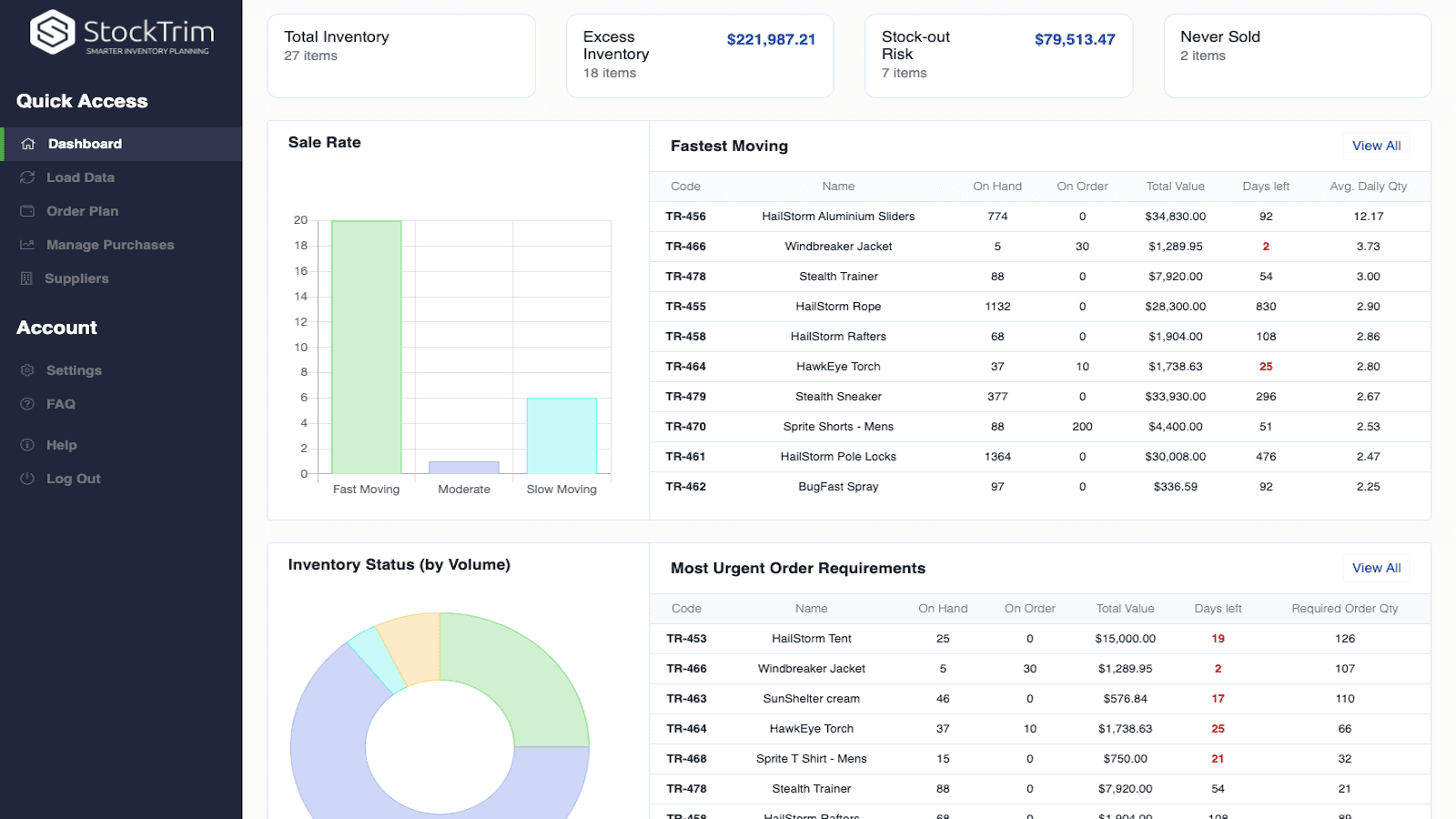
Task: Click View All for Fastest Moving items
Action: tap(1376, 146)
